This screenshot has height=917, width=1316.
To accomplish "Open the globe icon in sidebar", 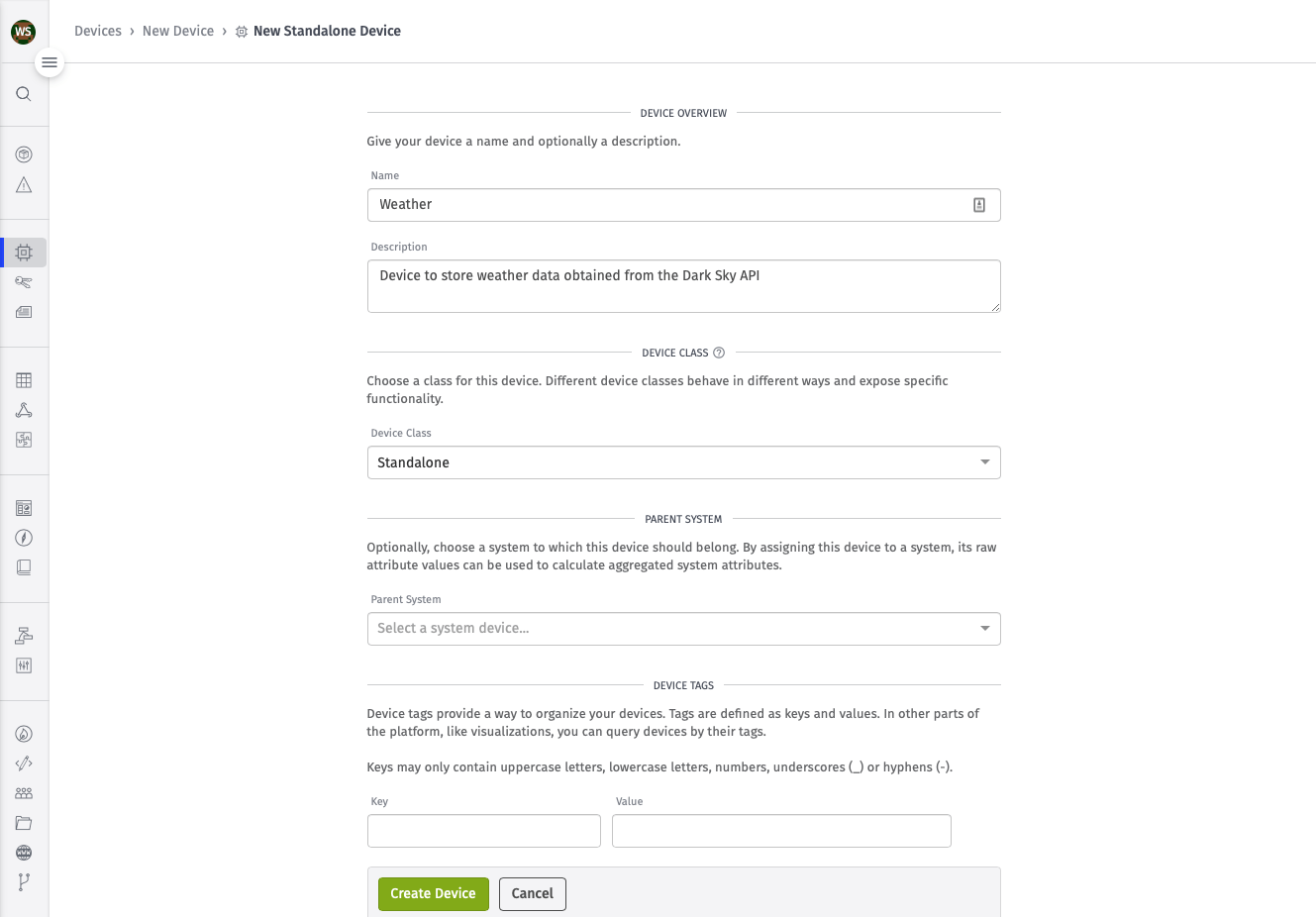I will (x=24, y=853).
